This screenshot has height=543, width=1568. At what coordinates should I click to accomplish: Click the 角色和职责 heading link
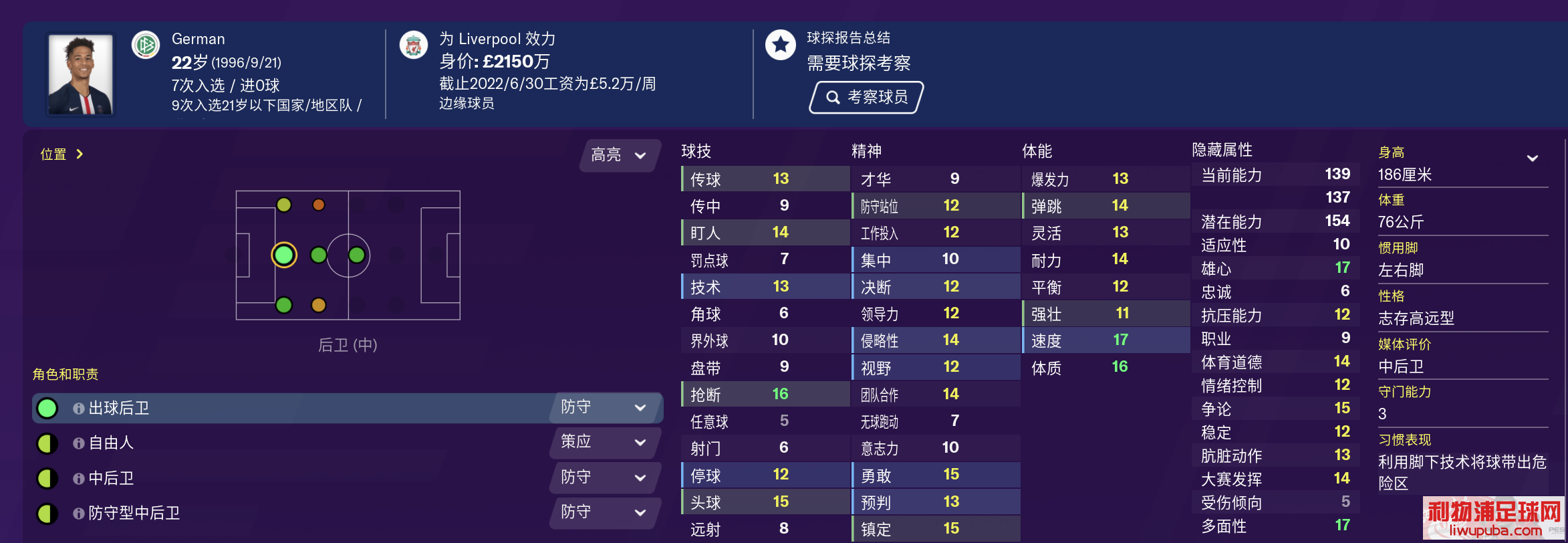click(x=66, y=374)
